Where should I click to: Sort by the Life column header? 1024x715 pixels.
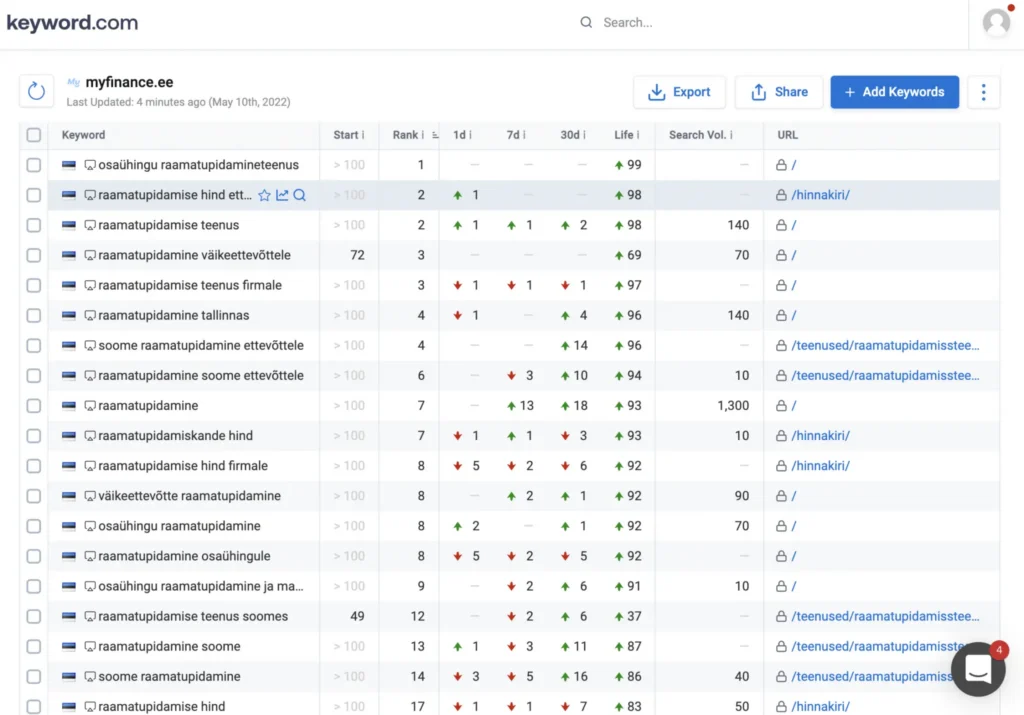coord(624,135)
